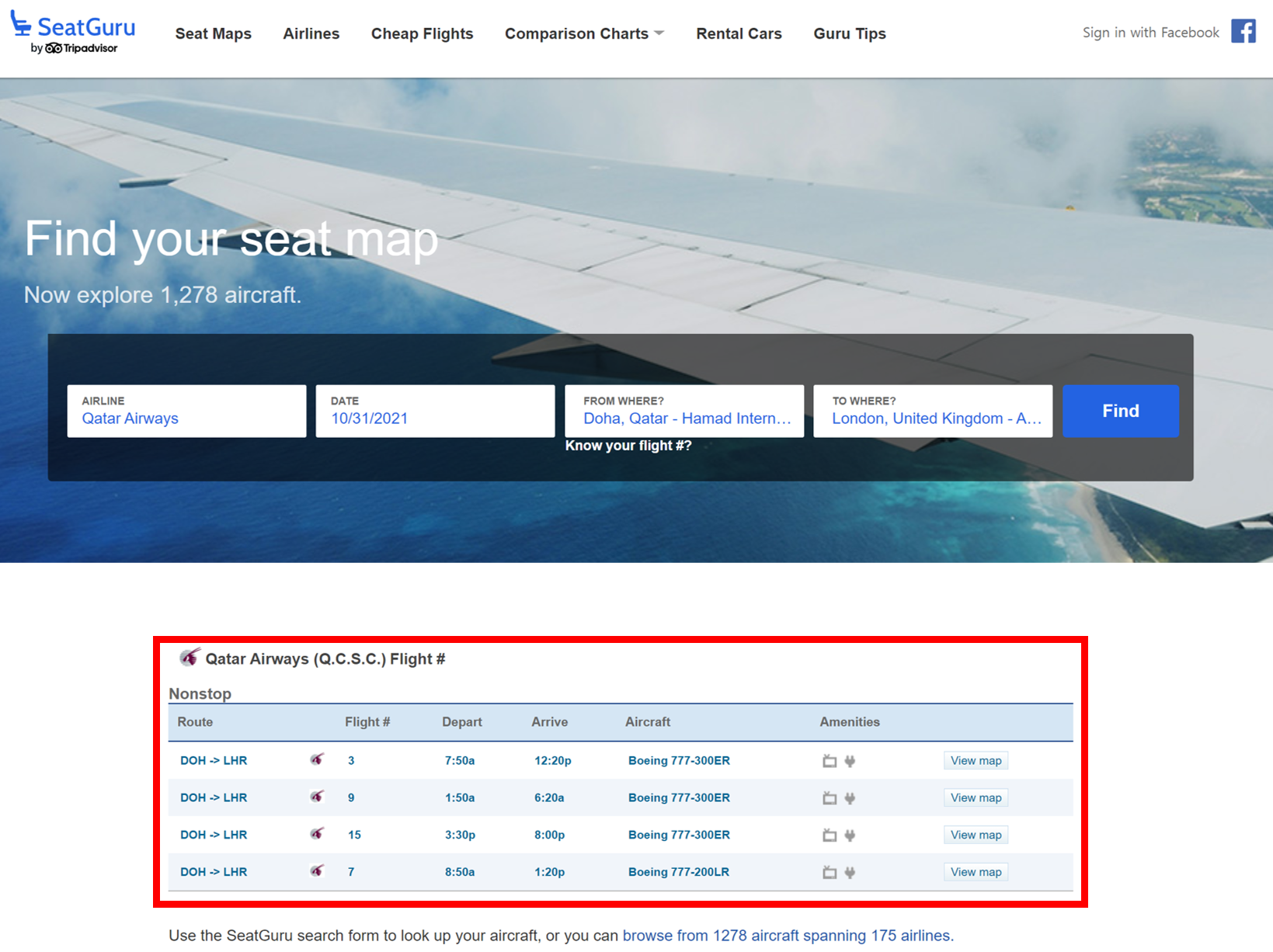Image resolution: width=1273 pixels, height=952 pixels.
Task: Click the power plug icon for flight 3
Action: (850, 761)
